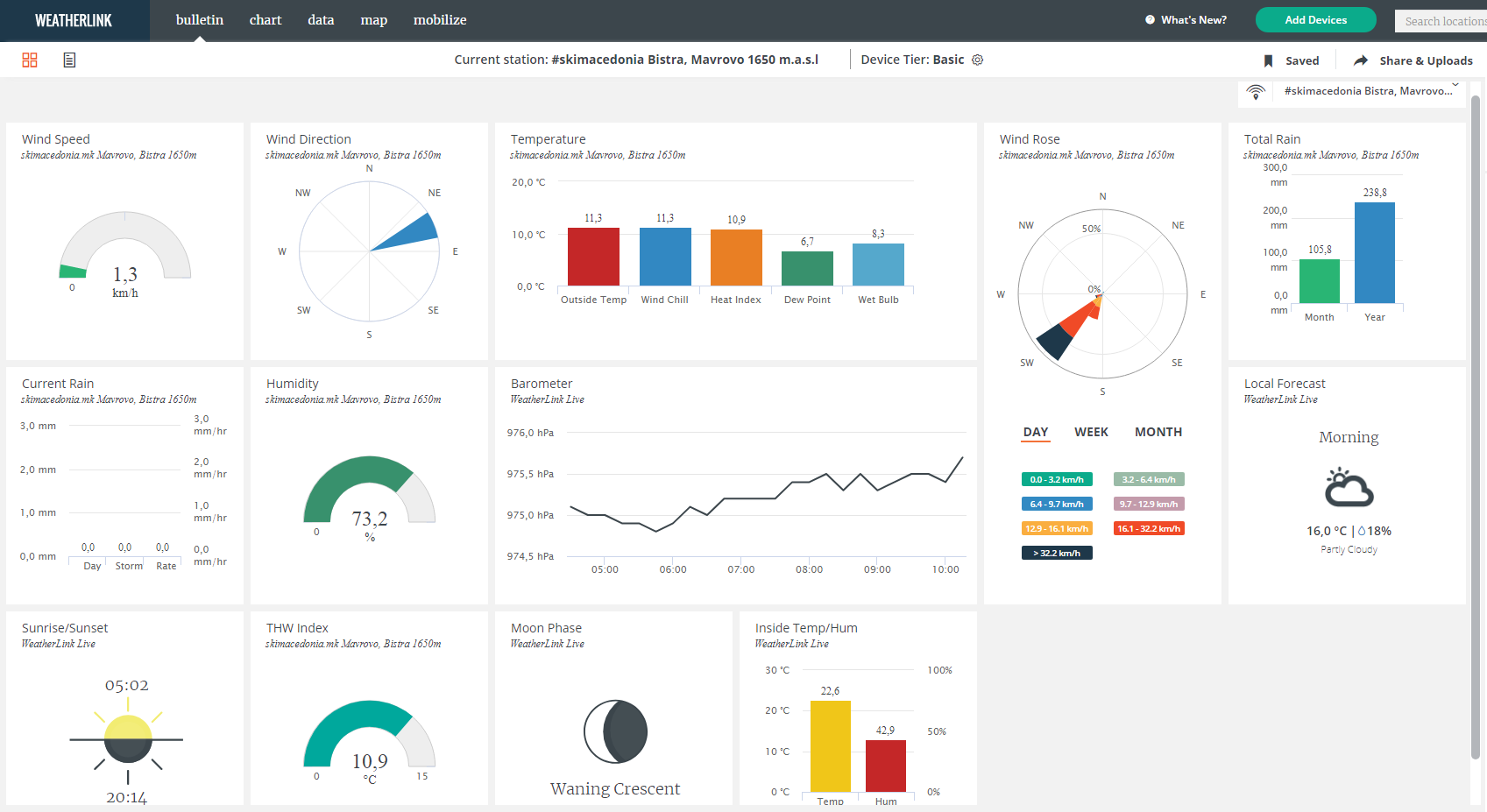This screenshot has height=812, width=1487.
Task: Toggle the 0.0 - 3.2 km/h wind legend
Action: click(1057, 479)
